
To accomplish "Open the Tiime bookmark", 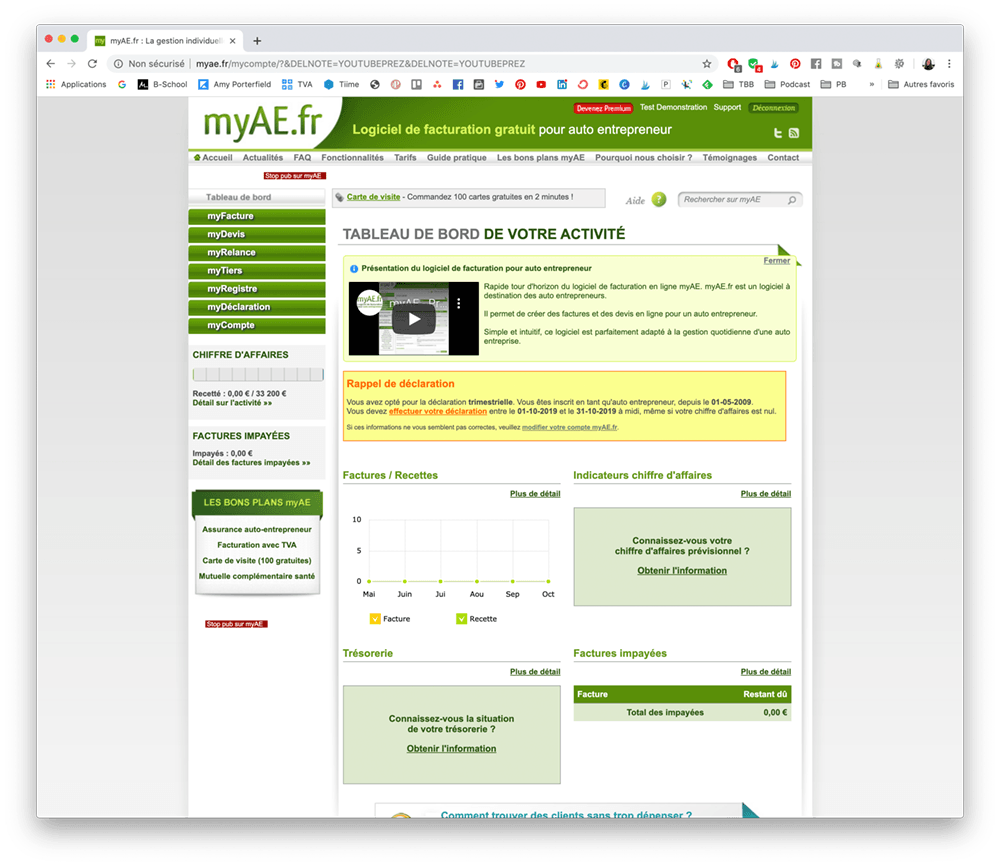I will 341,84.
